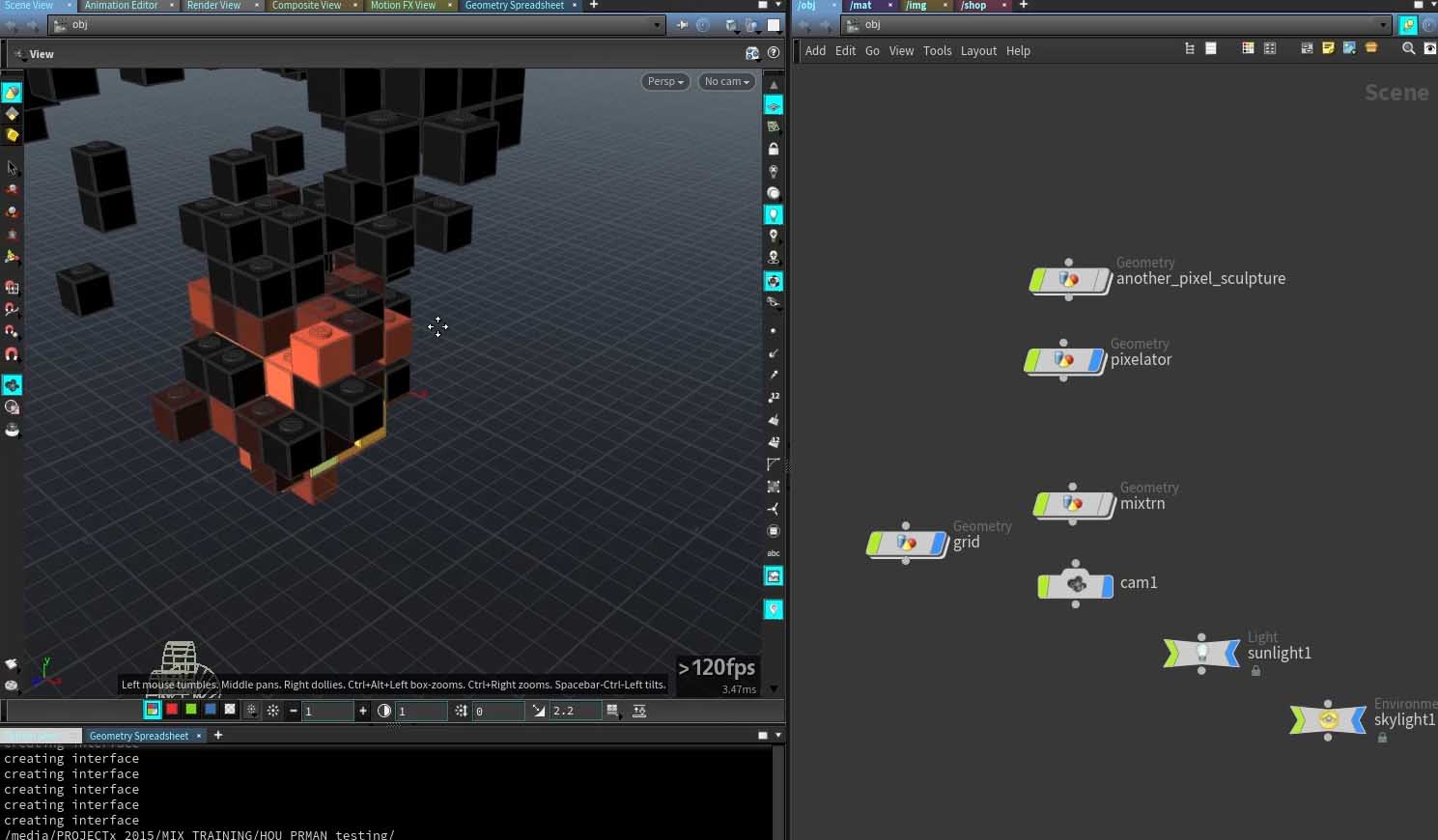The image size is (1438, 840).
Task: Open the No cam camera dropdown
Action: click(726, 82)
